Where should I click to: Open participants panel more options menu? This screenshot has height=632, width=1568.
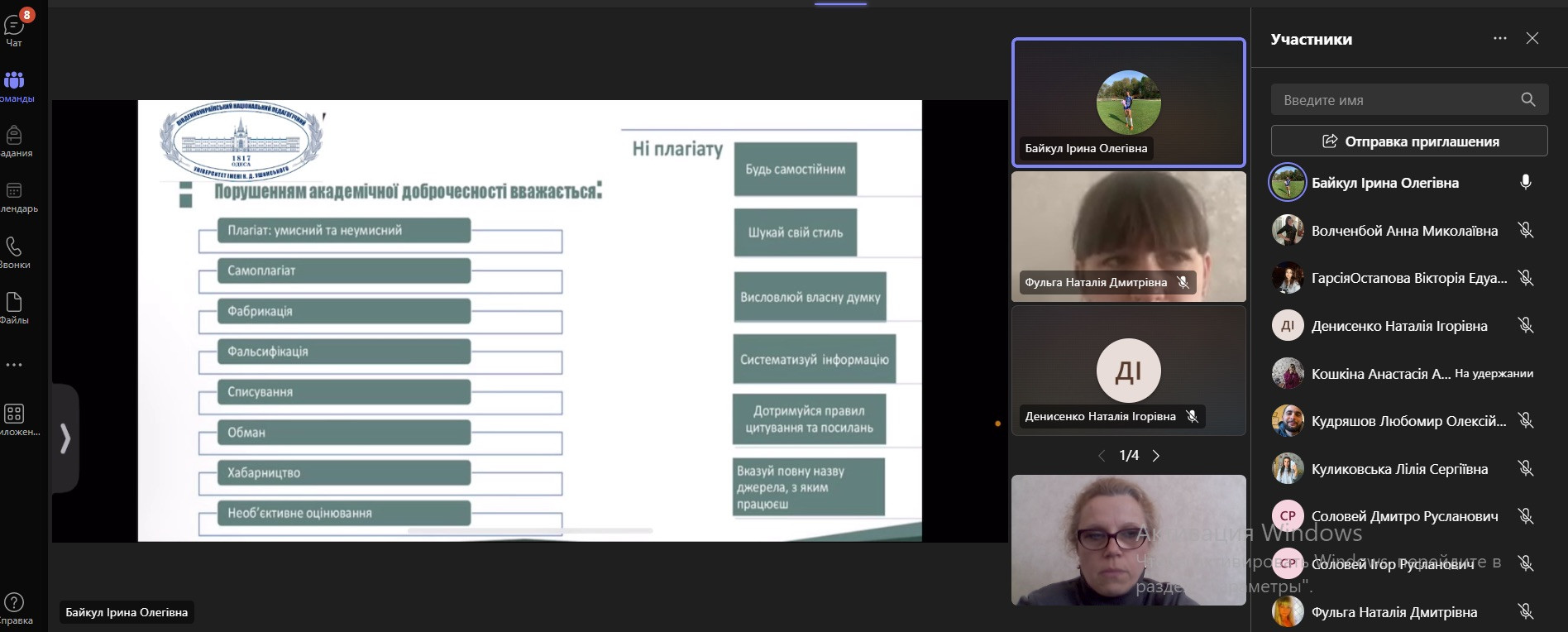(x=1500, y=38)
